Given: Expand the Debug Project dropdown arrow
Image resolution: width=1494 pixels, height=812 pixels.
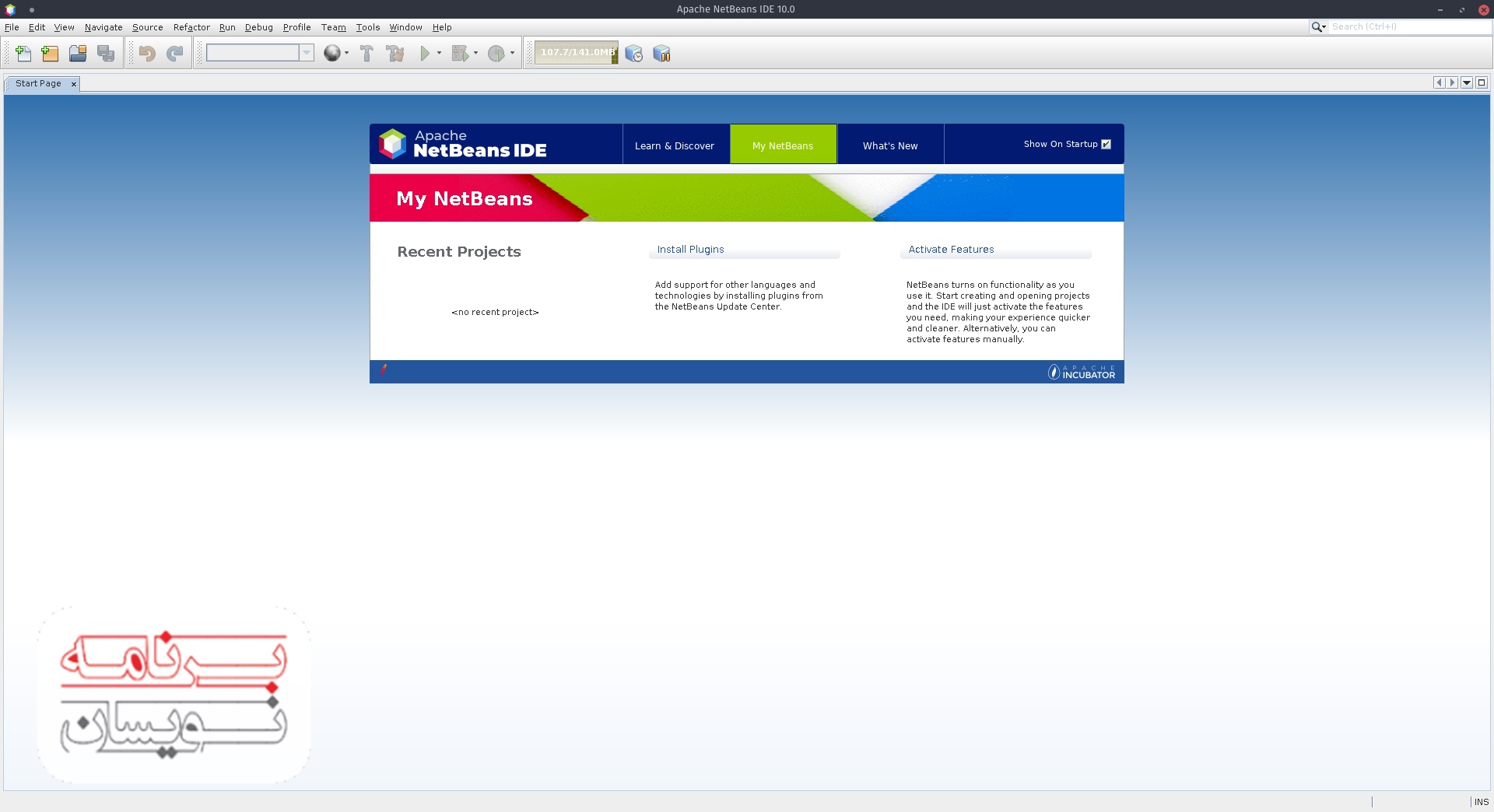Looking at the screenshot, I should pyautogui.click(x=475, y=53).
